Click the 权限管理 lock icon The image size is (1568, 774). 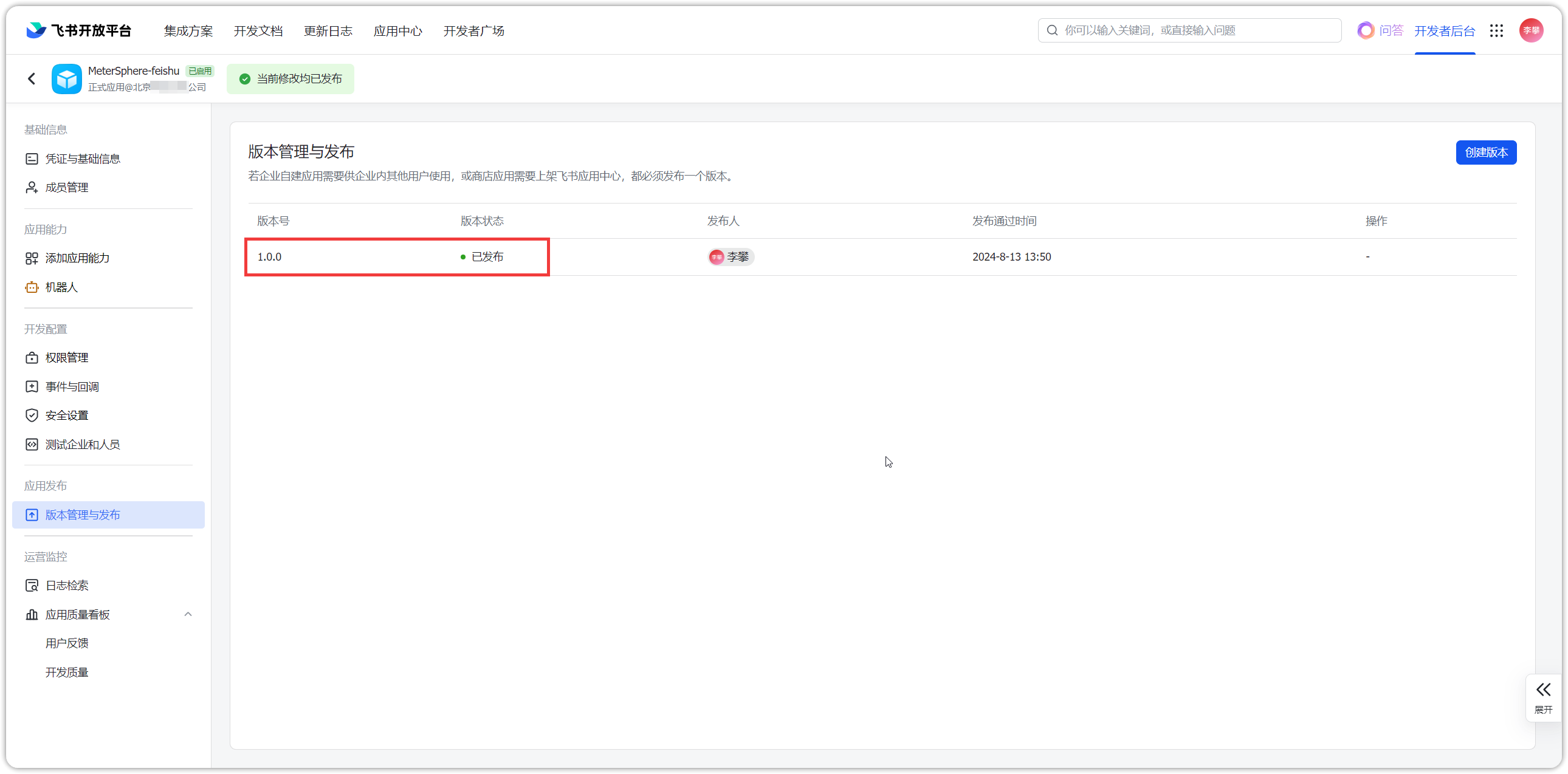tap(32, 358)
